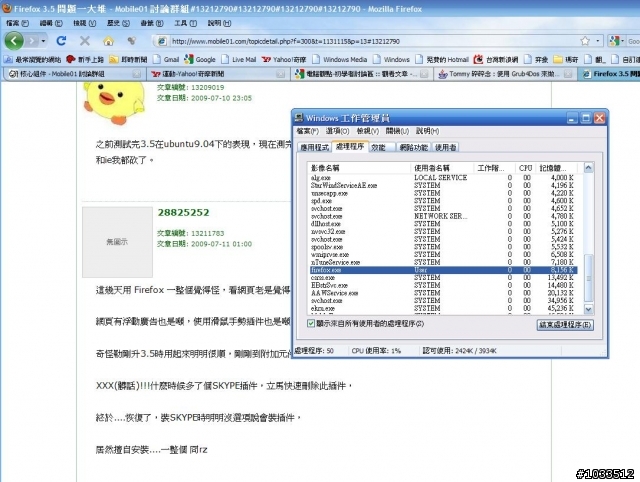Open Task Manager 檢視 menu
The image size is (640, 482).
click(x=368, y=131)
